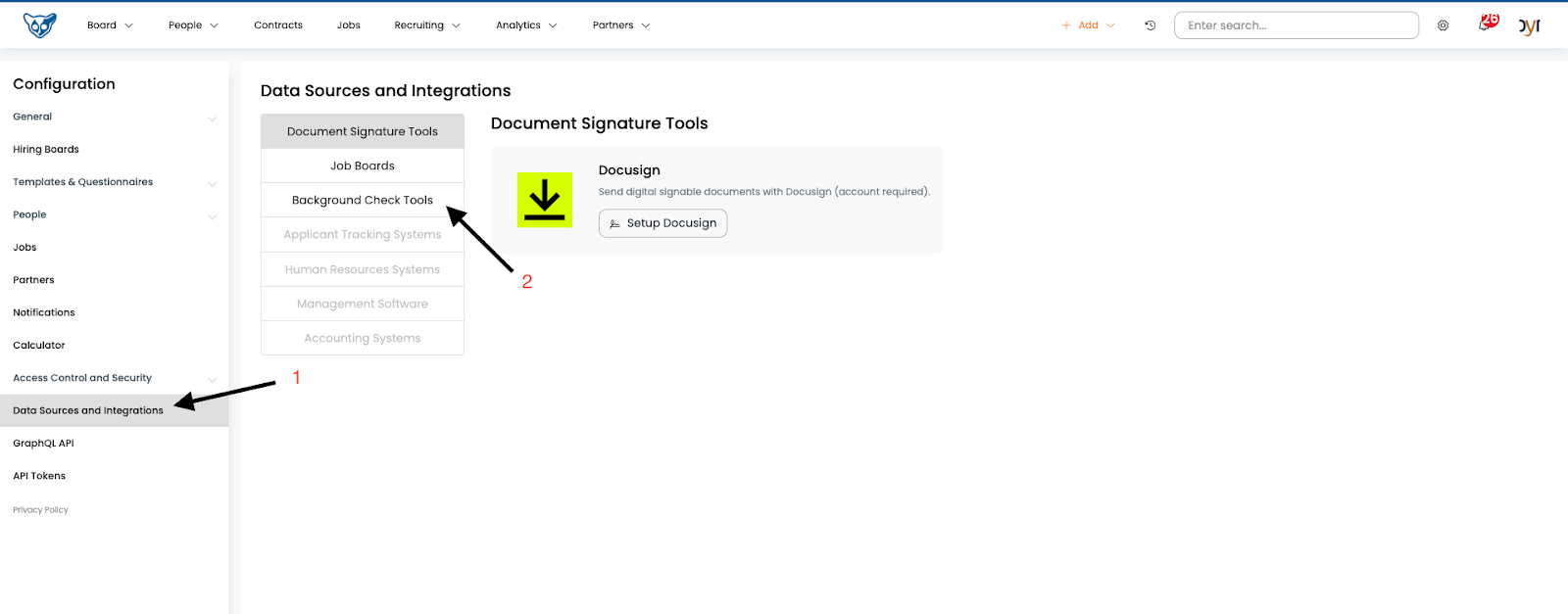The image size is (1568, 614).
Task: Expand the General section in sidebar
Action: coord(114,117)
